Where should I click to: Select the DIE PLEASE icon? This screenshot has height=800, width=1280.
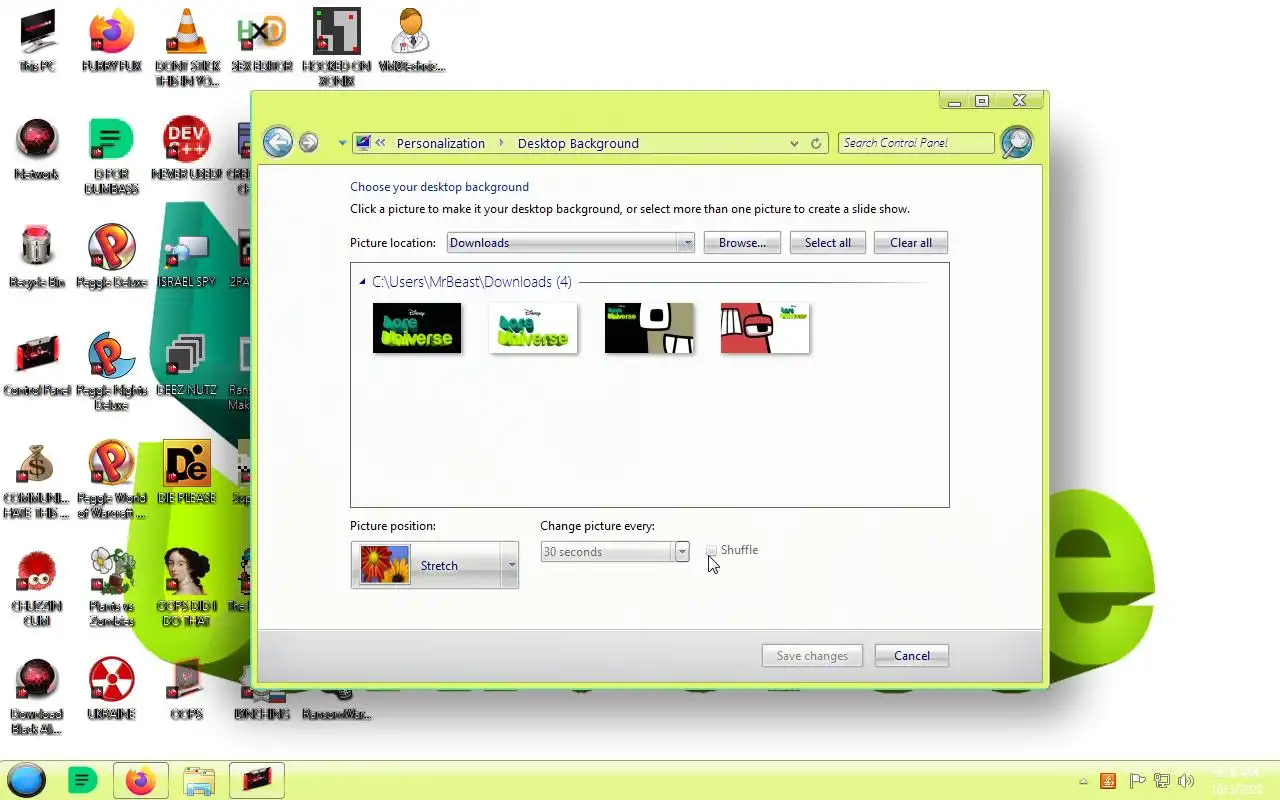tap(186, 473)
